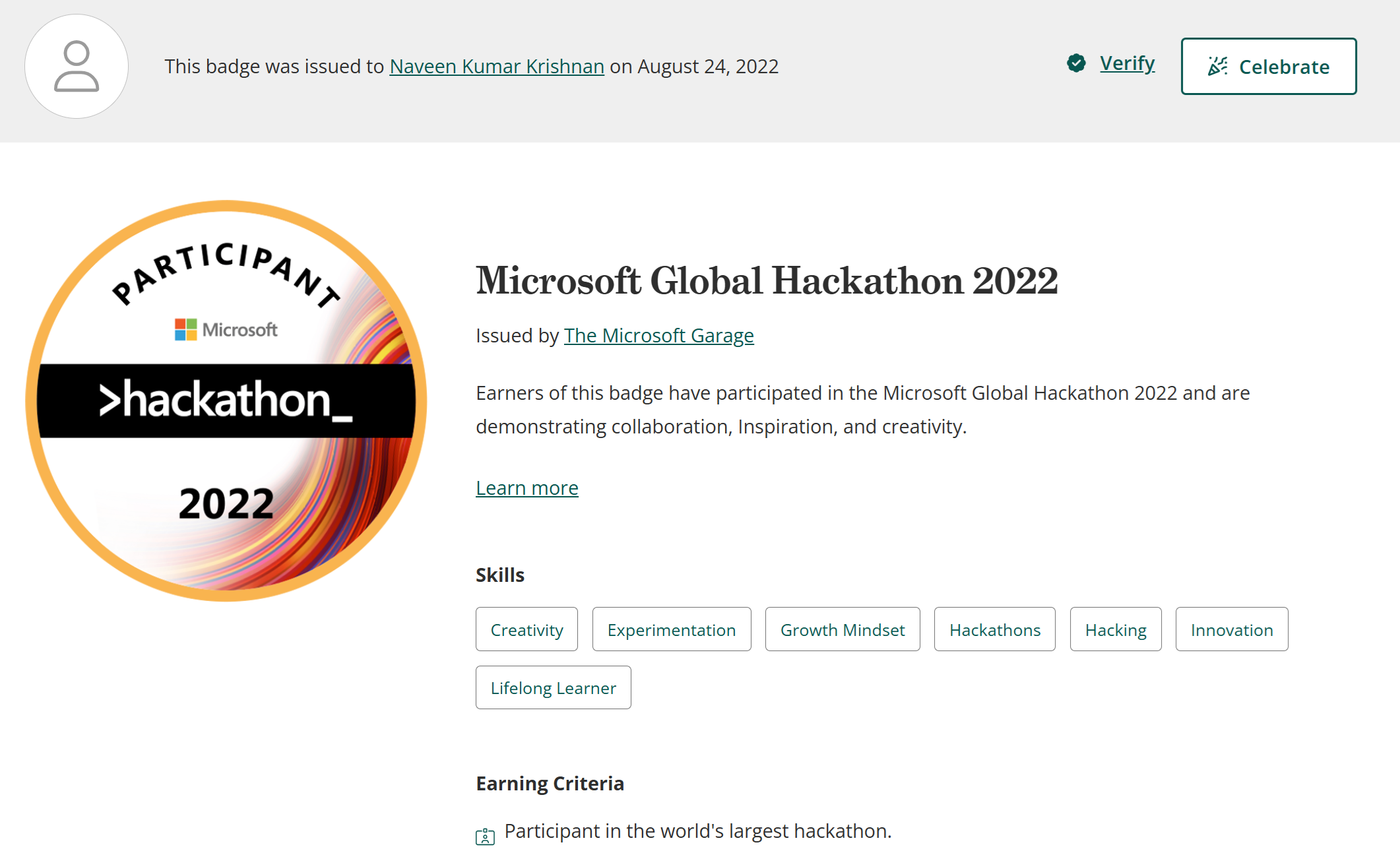Select the Creativity skill tag
This screenshot has width=1400, height=855.
tap(526, 629)
